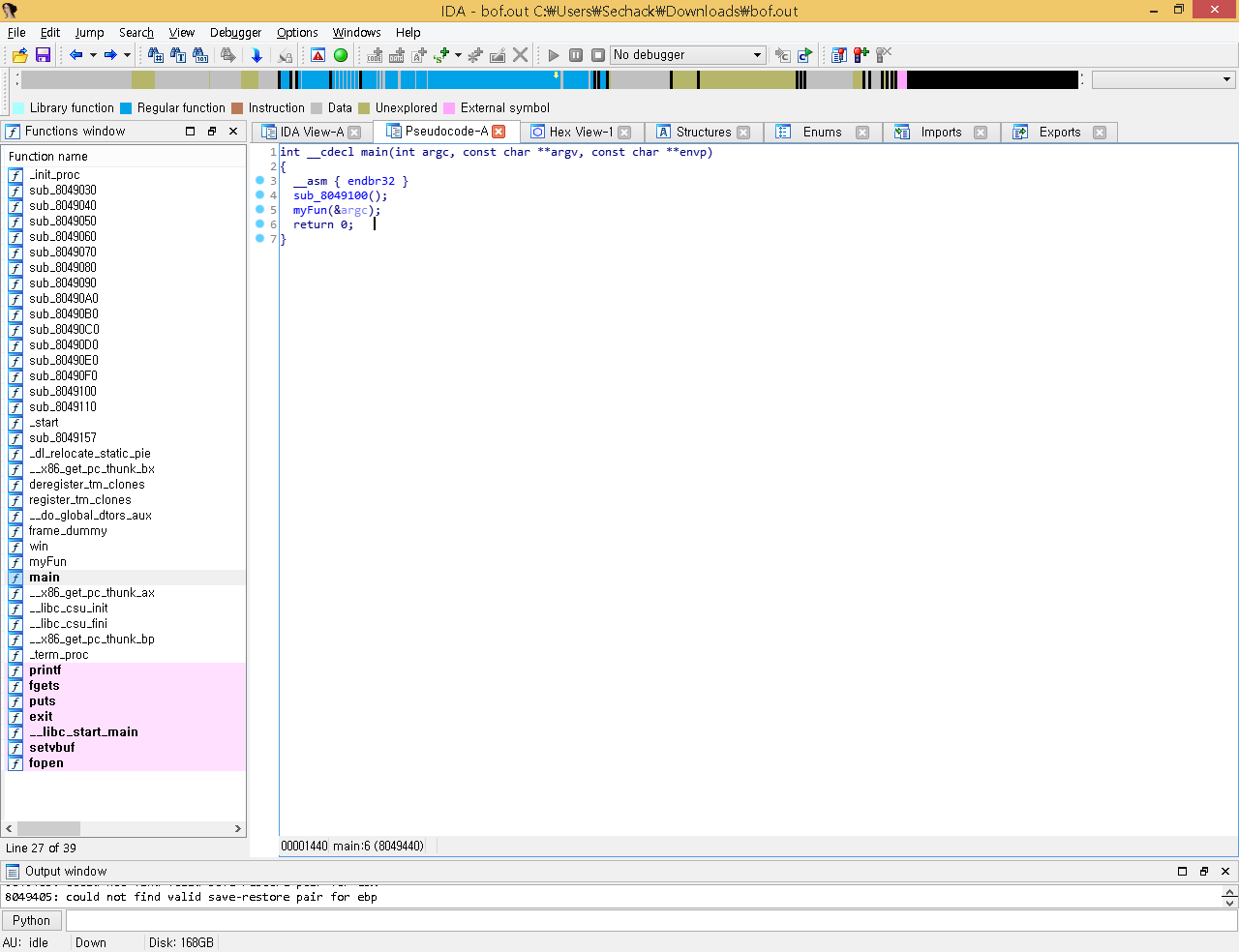Open the back-navigation history dropdown arrow
Viewport: 1239px width, 952px height.
[93, 55]
